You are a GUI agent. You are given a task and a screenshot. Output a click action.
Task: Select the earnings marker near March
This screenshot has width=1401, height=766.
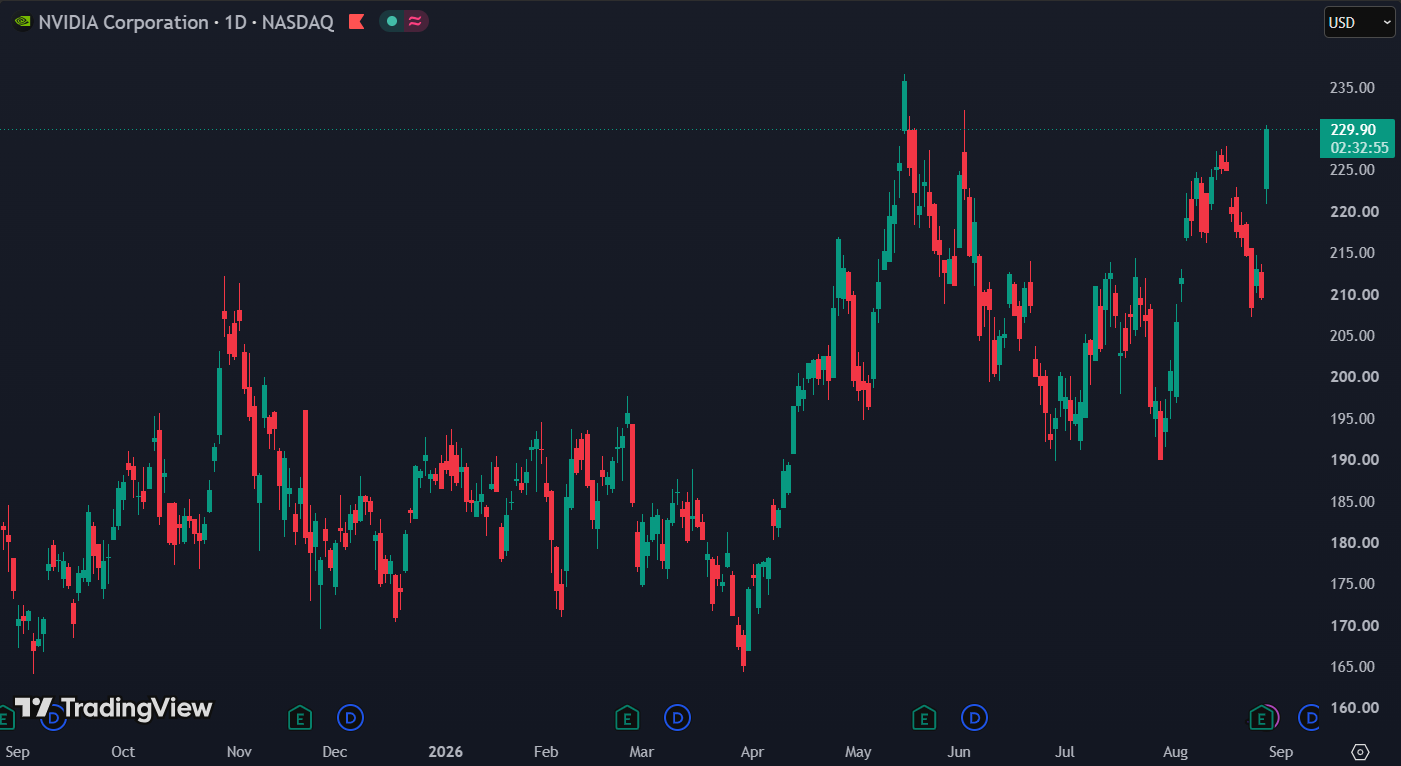click(x=627, y=717)
